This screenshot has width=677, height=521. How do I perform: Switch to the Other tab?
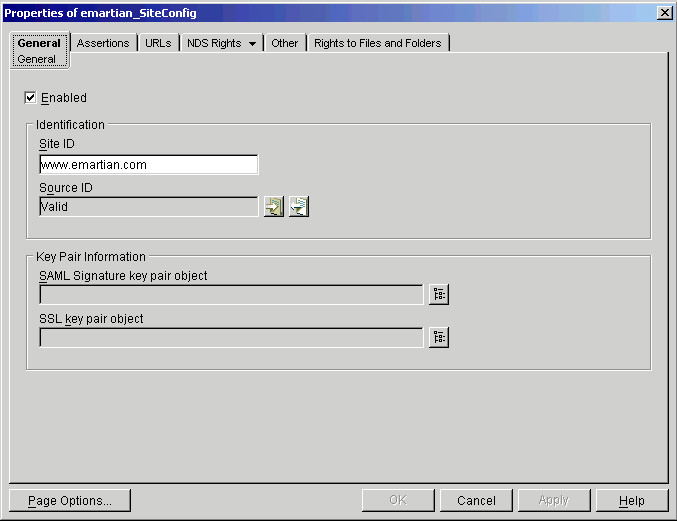(285, 43)
